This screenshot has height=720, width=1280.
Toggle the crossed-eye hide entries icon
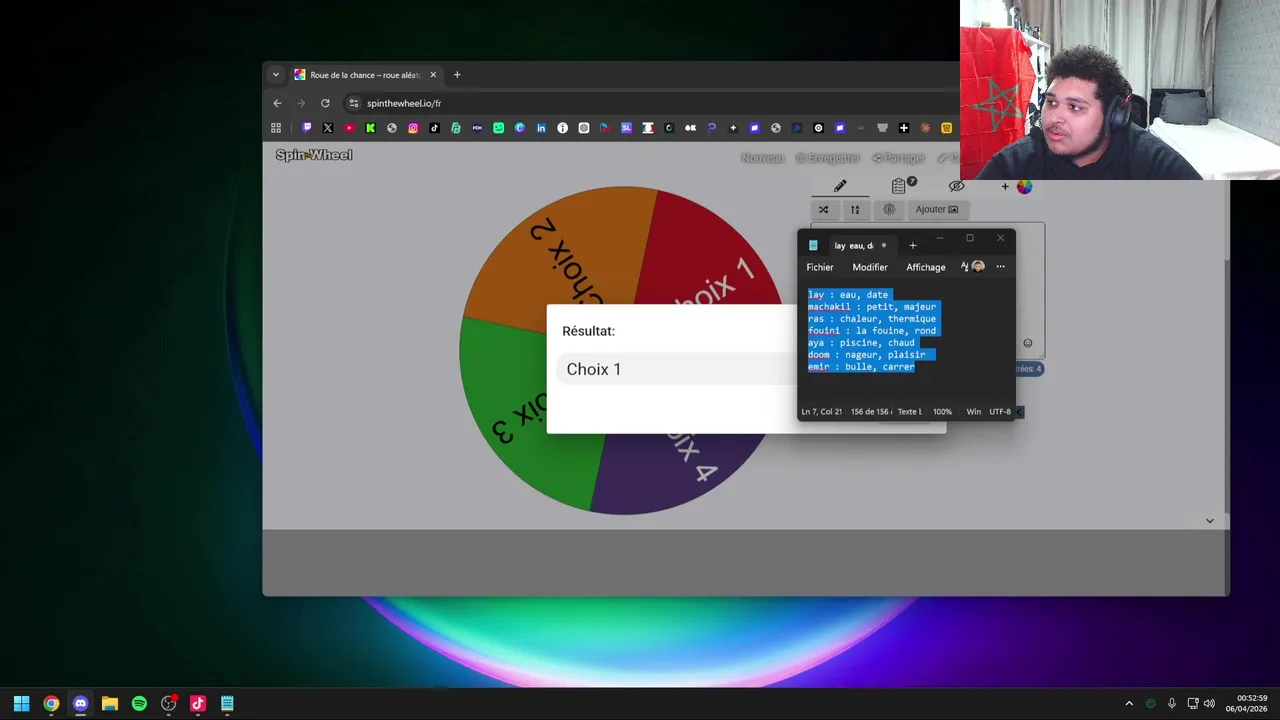tap(956, 186)
